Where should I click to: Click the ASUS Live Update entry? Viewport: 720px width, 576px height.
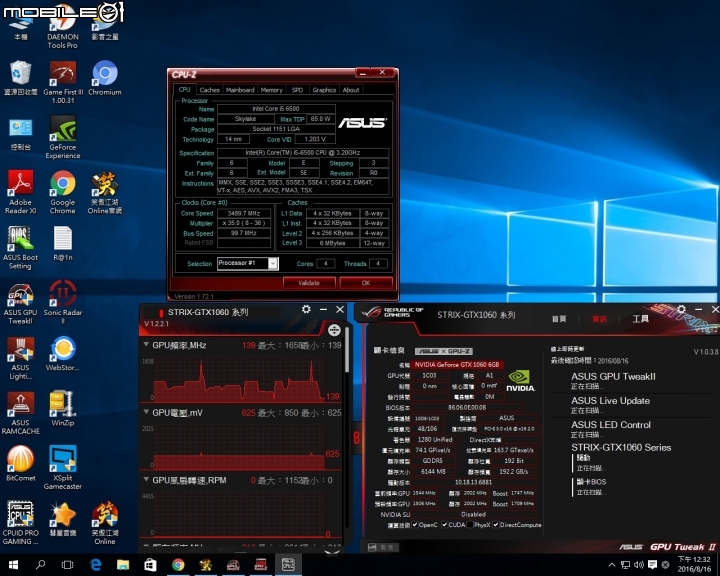tap(610, 401)
